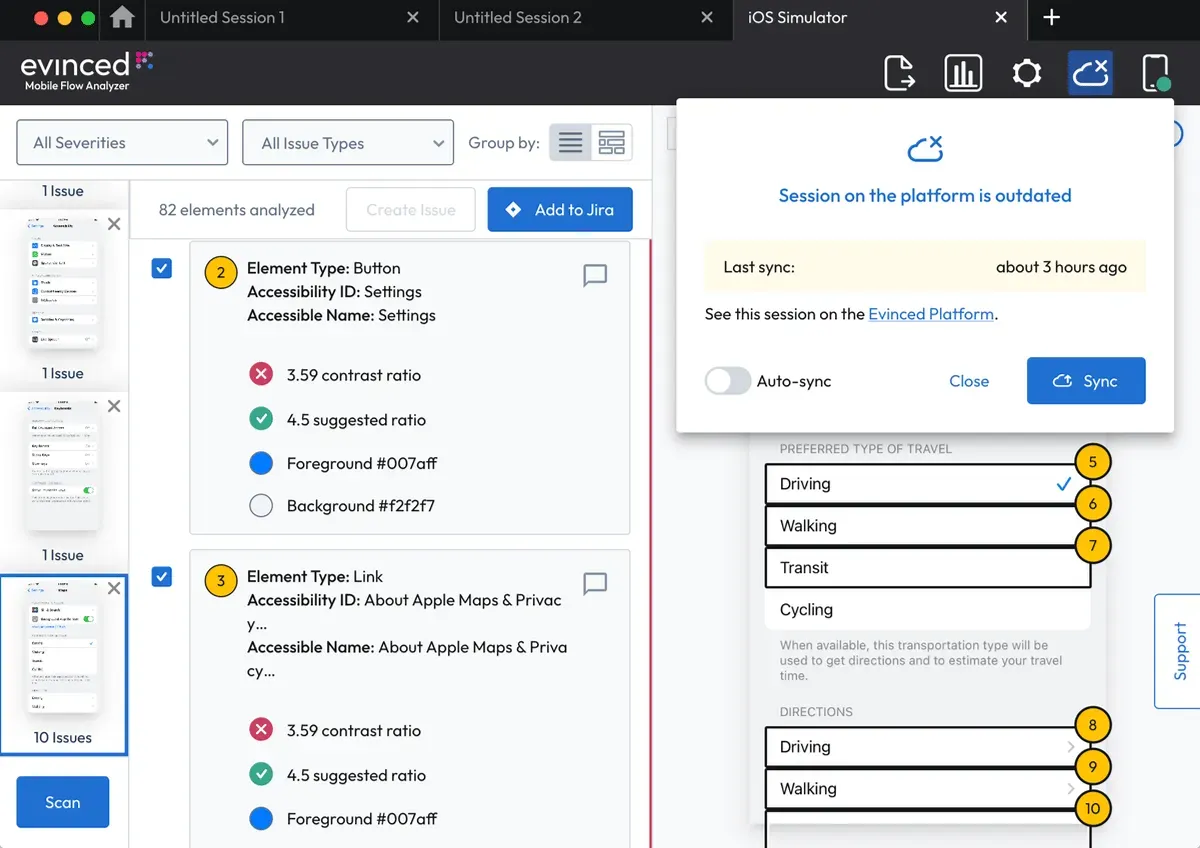This screenshot has height=848, width=1200.
Task: Click issue marker badge number 7
Action: click(1093, 546)
